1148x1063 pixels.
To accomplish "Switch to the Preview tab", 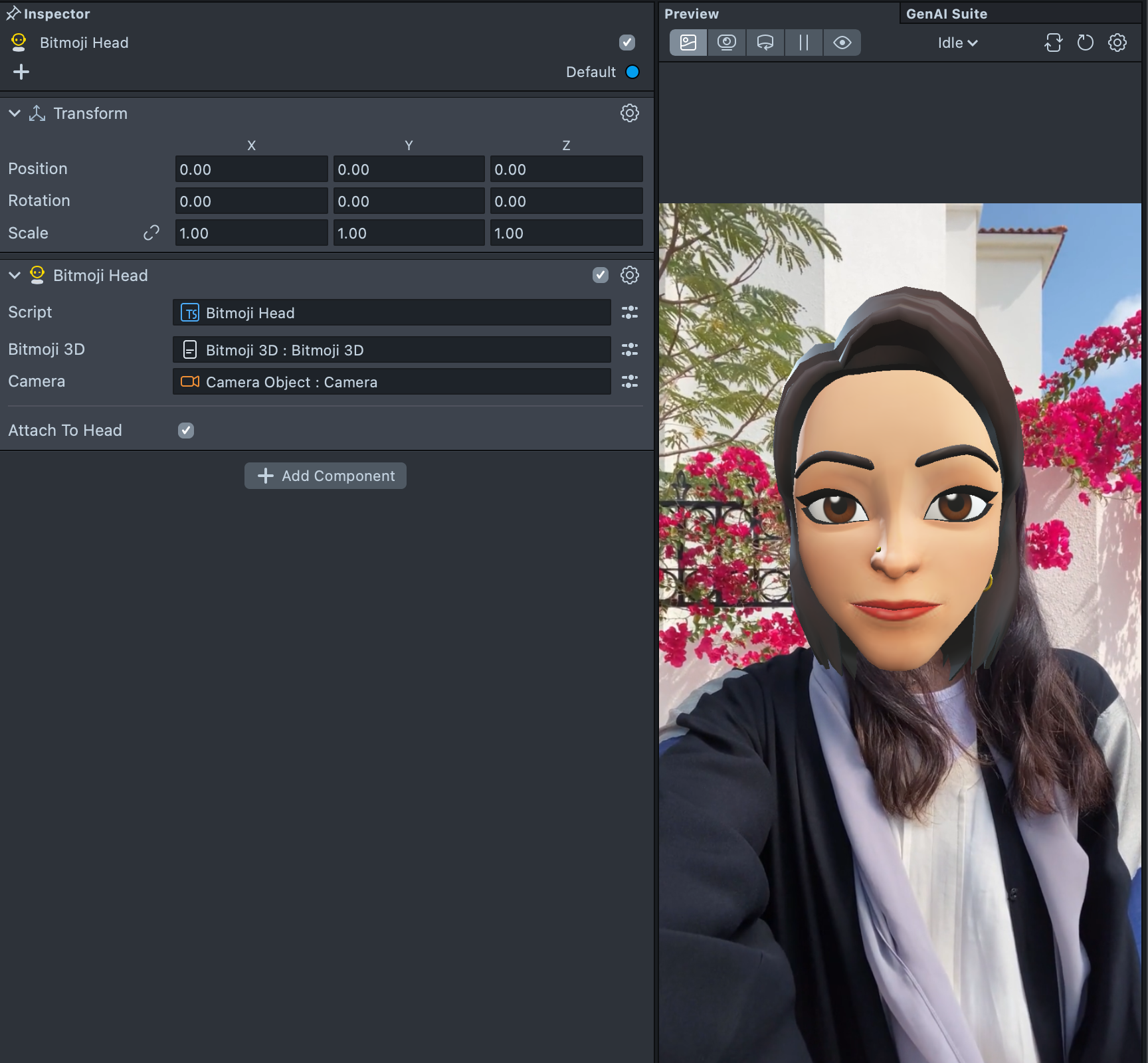I will pyautogui.click(x=691, y=14).
